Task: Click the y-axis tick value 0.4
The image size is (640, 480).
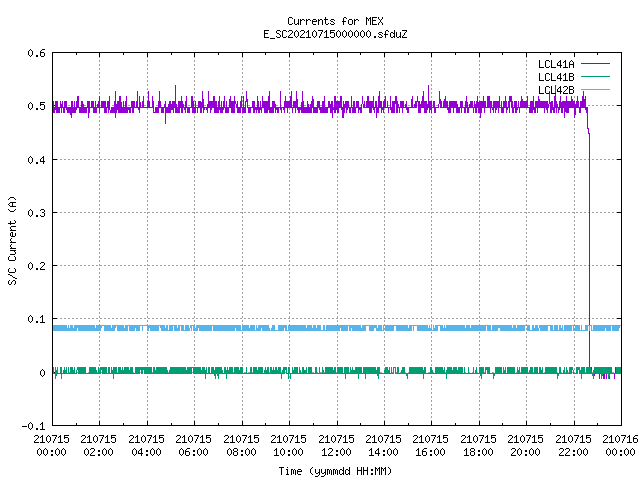Action: click(36, 160)
